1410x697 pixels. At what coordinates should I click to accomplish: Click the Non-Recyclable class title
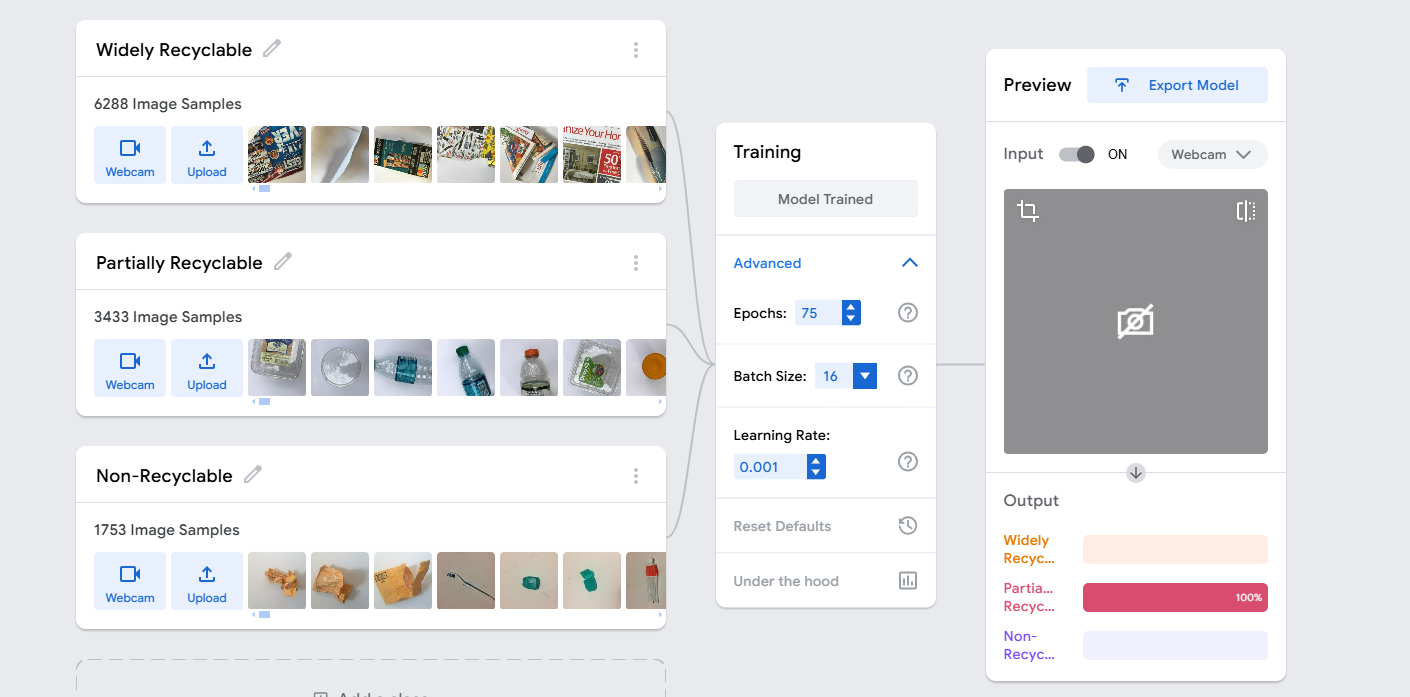pyautogui.click(x=164, y=476)
